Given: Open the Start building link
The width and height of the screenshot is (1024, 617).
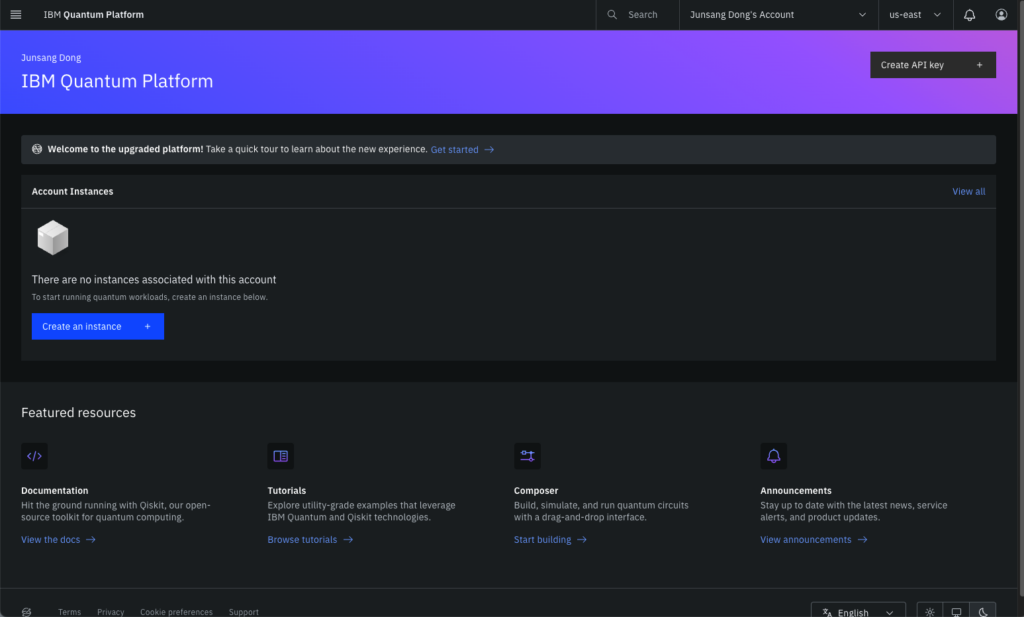Looking at the screenshot, I should pos(550,539).
